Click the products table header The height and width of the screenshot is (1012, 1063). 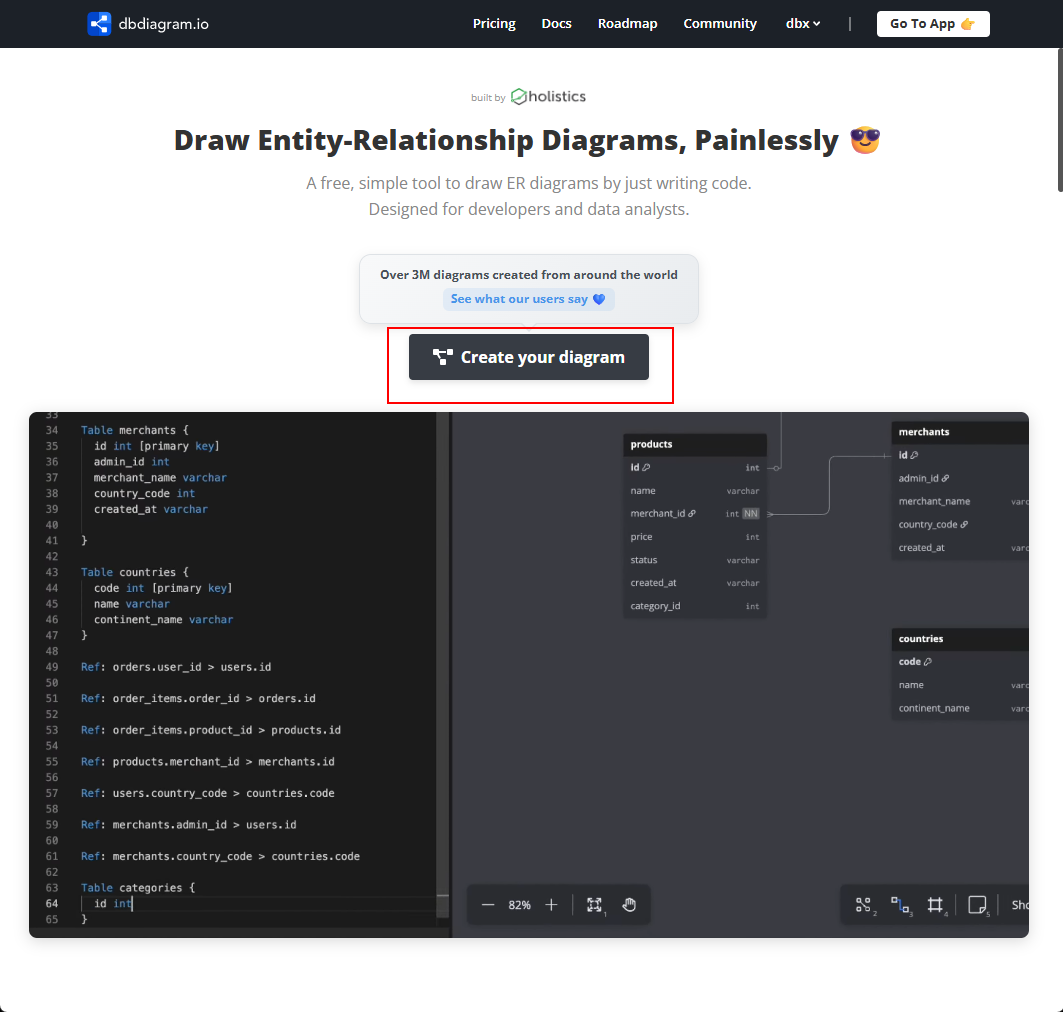point(695,445)
